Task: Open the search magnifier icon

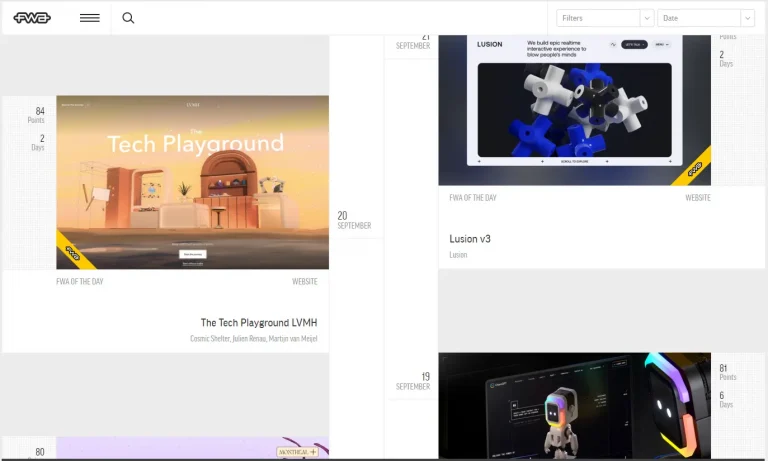Action: tap(128, 18)
